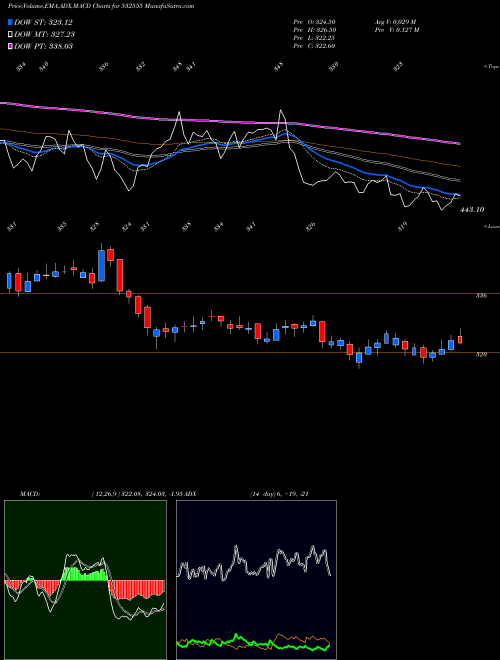500x660 pixels.
Task: Click the (12,26,9) MACD values text
Action: [139, 494]
